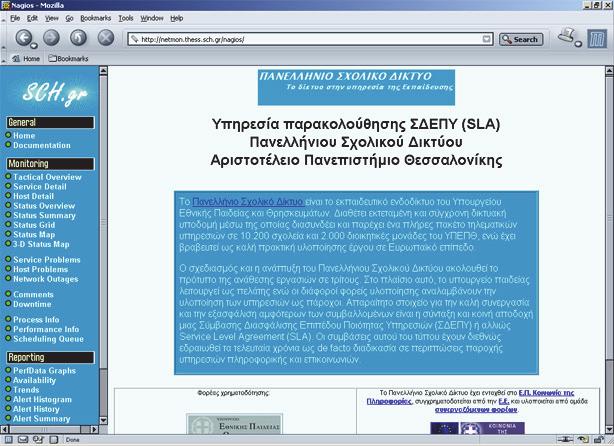
Task: Open Alert Summary
Action: [42, 419]
